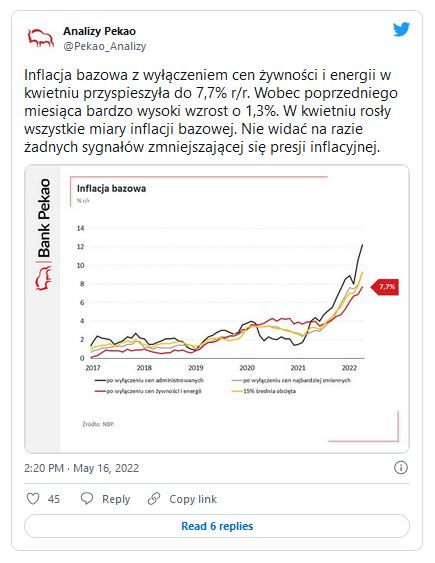Click the Read 6 replies button
This screenshot has height=563, width=435.
coord(217,526)
